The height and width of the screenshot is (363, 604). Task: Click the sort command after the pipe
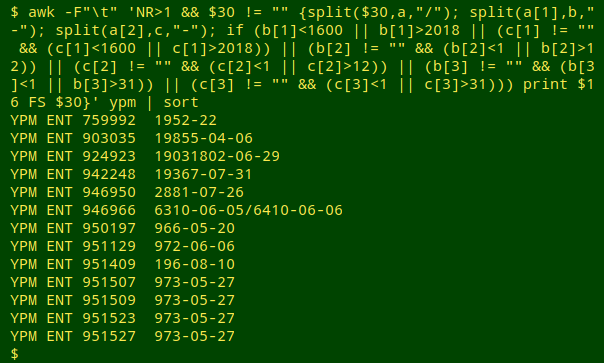coord(181,103)
